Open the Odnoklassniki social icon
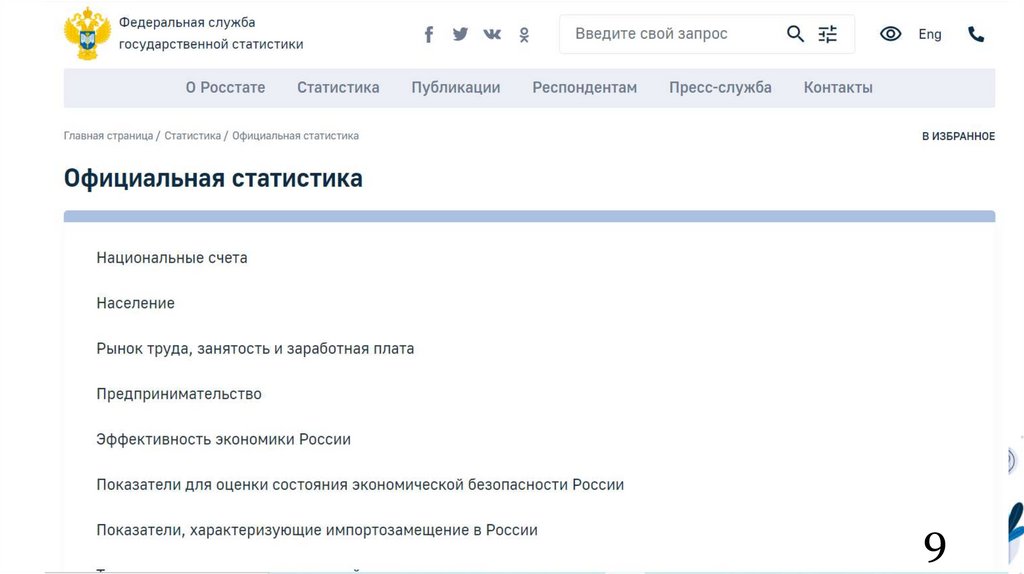 [524, 35]
